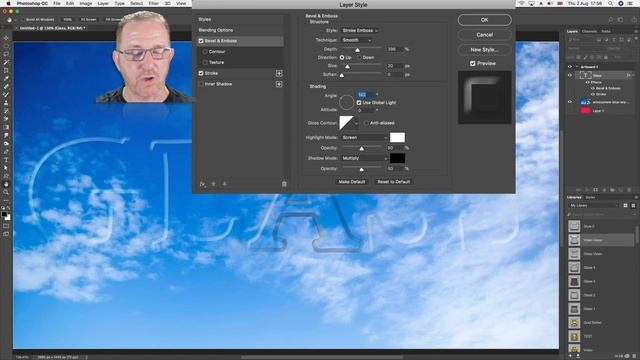Click the New Style... button

click(484, 50)
